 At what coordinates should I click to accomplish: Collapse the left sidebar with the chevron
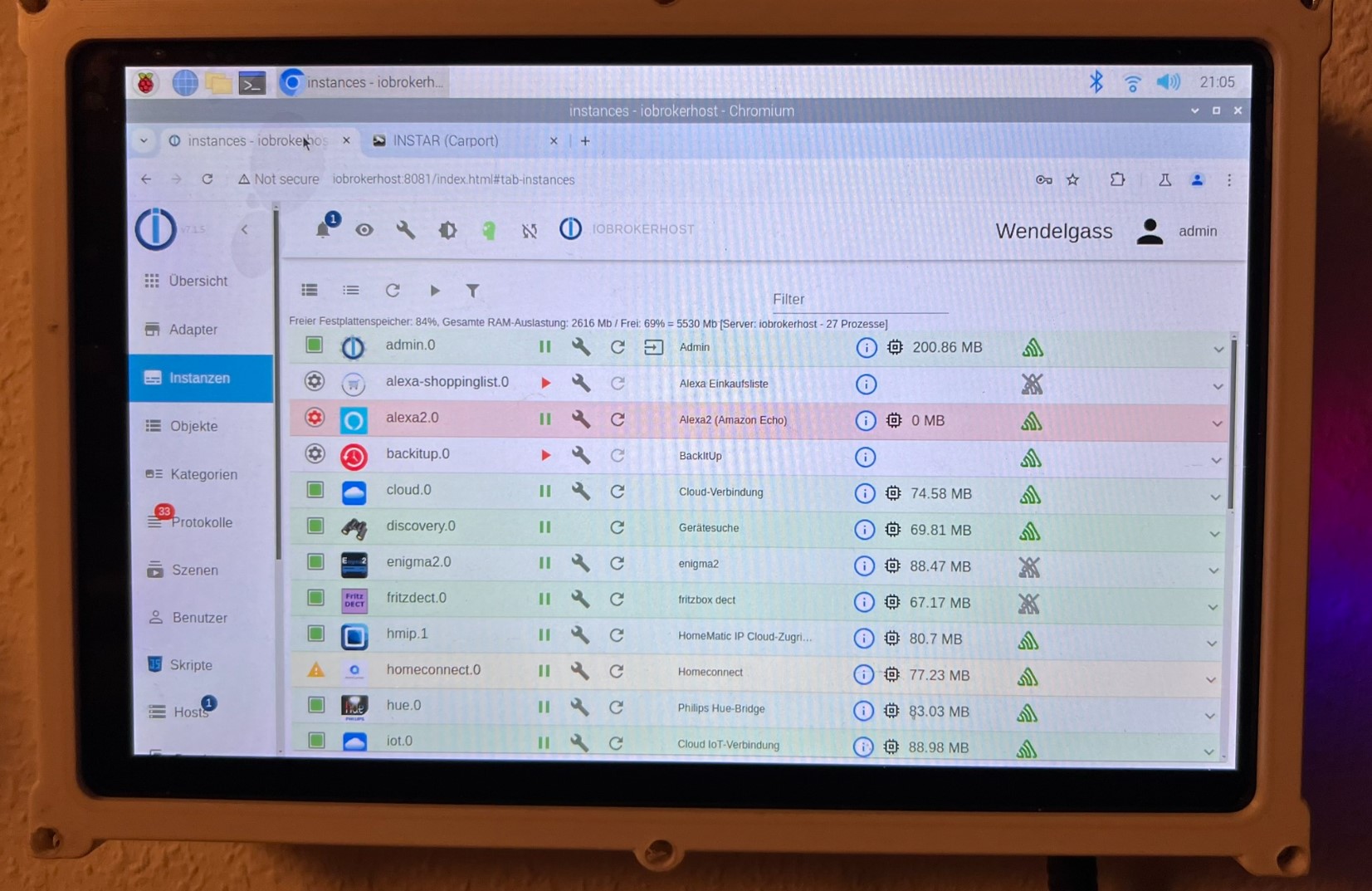[x=245, y=229]
